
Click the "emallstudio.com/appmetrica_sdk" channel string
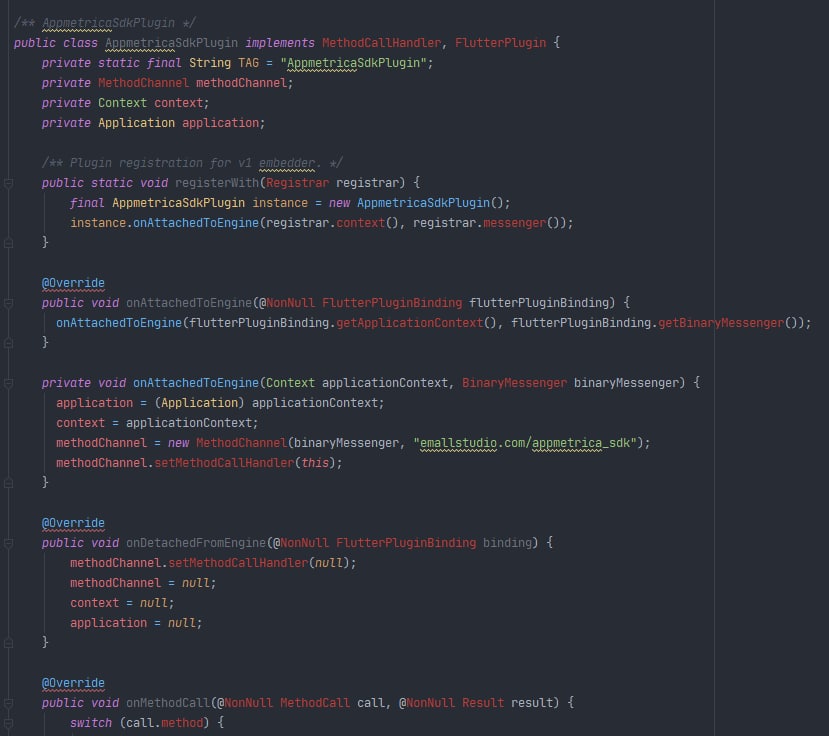525,443
